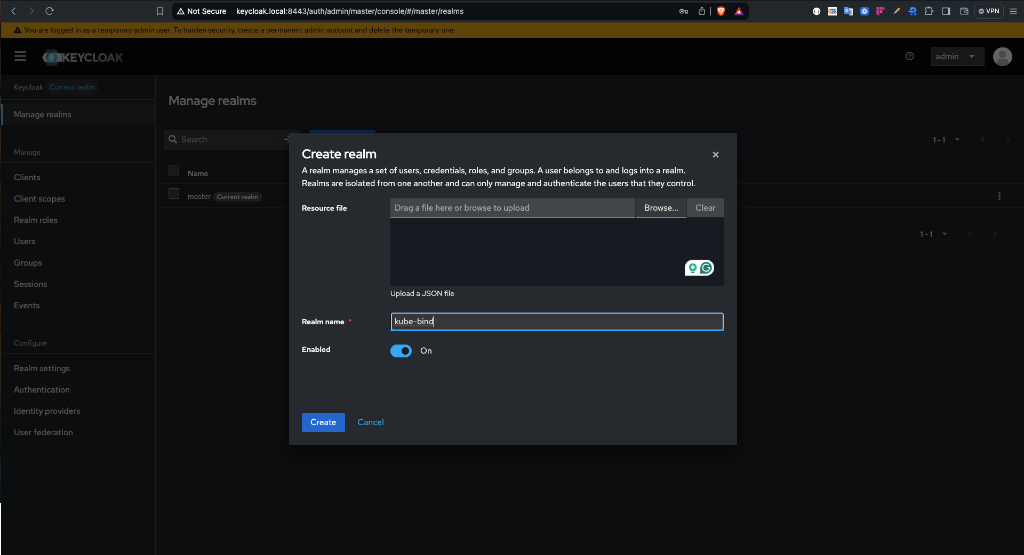Click the Not Secure warning indicator

coord(201,11)
